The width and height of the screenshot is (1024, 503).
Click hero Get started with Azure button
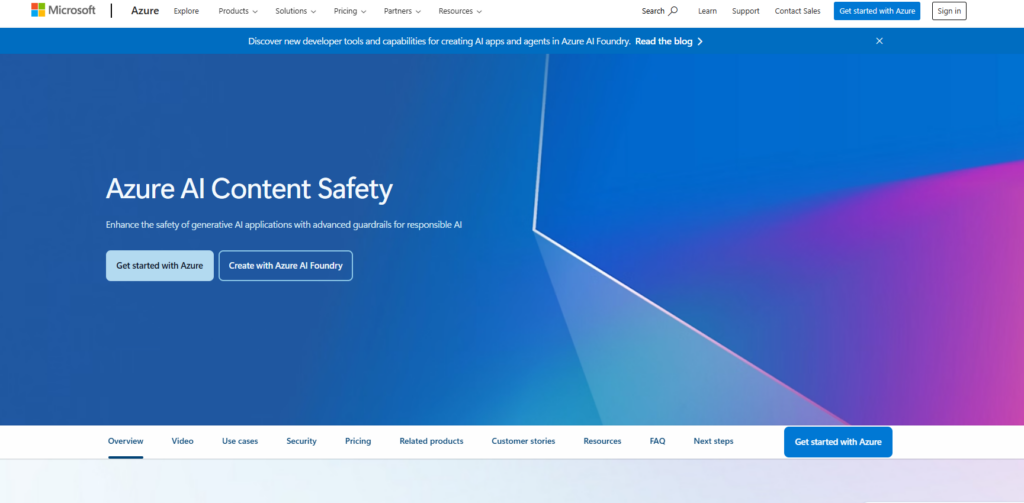(x=159, y=266)
